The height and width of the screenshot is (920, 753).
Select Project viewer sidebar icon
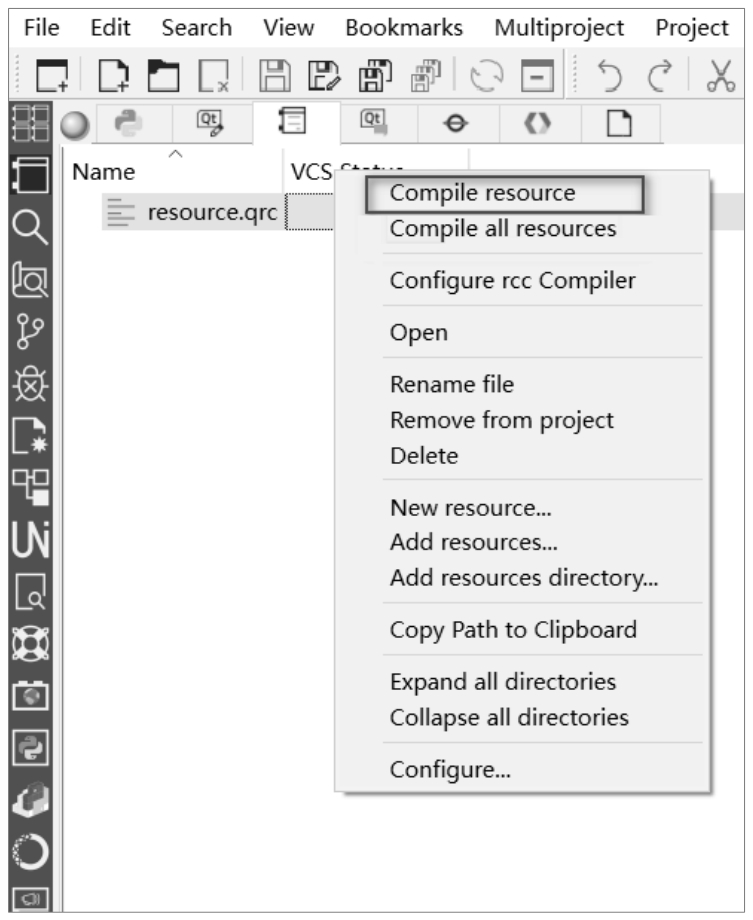(31, 175)
